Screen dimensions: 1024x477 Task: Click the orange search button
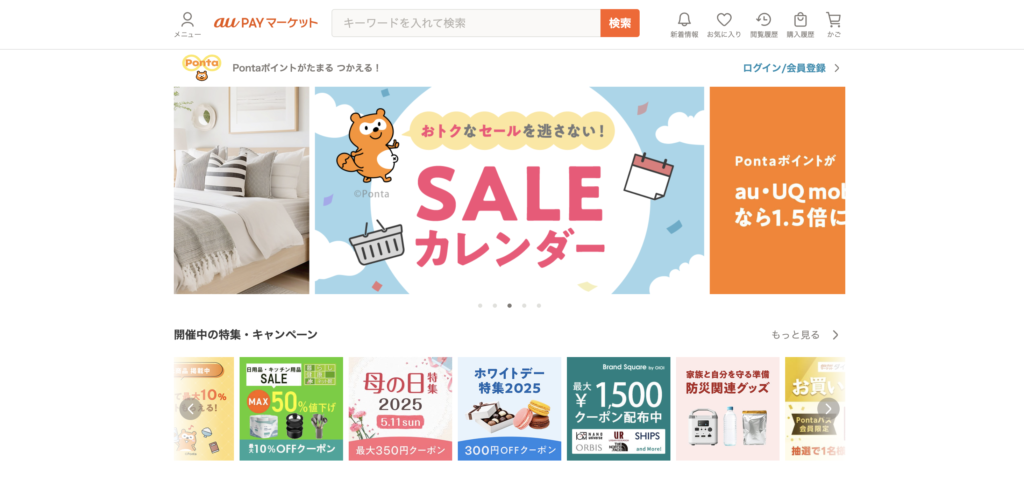coord(620,23)
